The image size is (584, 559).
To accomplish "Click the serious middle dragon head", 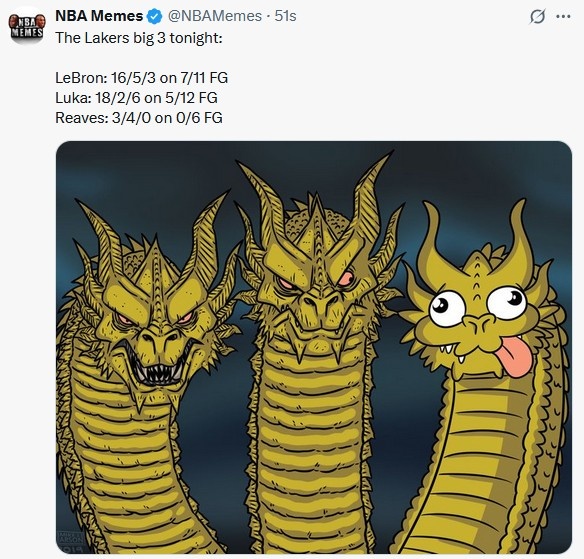I will click(318, 283).
